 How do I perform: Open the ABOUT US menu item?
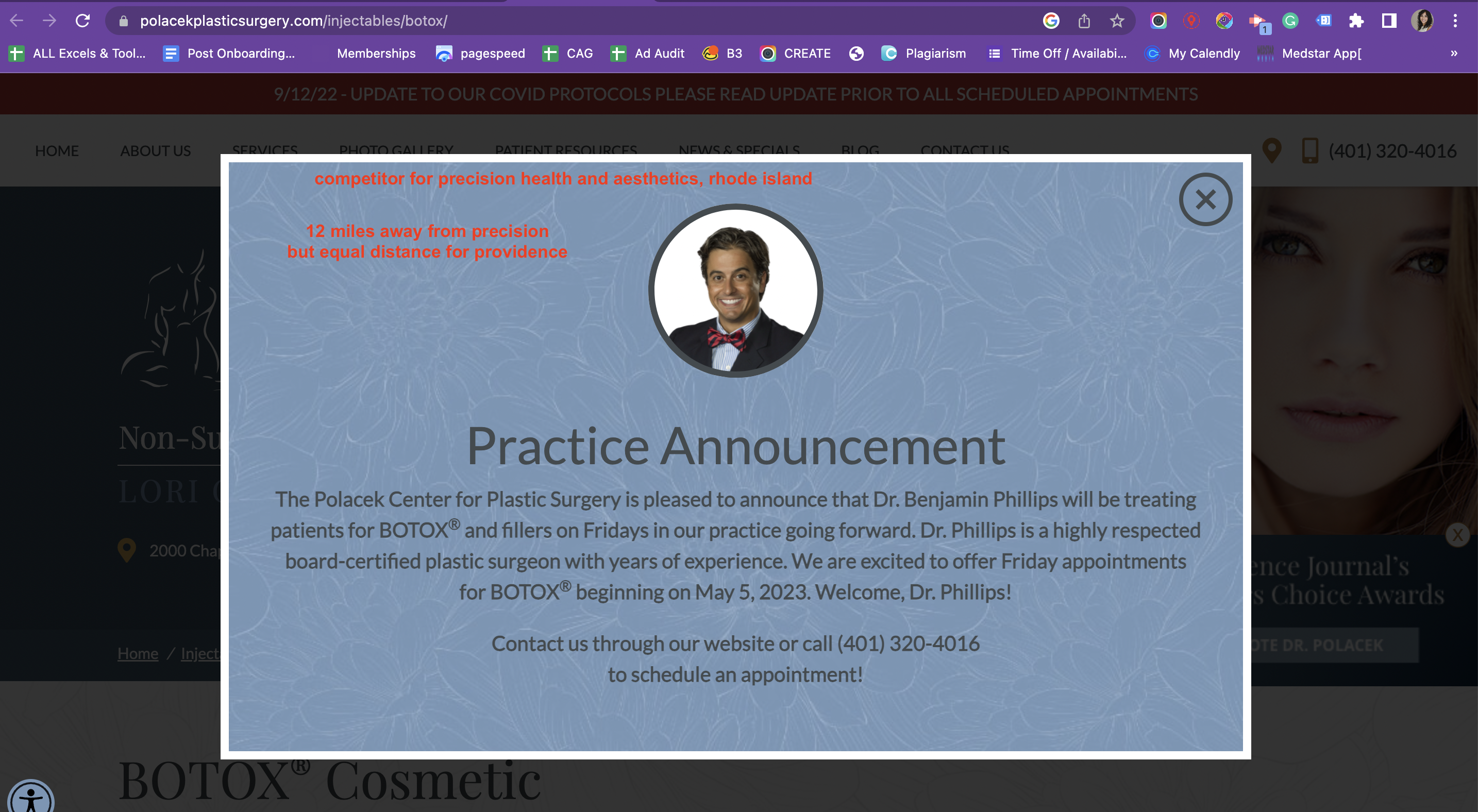(156, 151)
